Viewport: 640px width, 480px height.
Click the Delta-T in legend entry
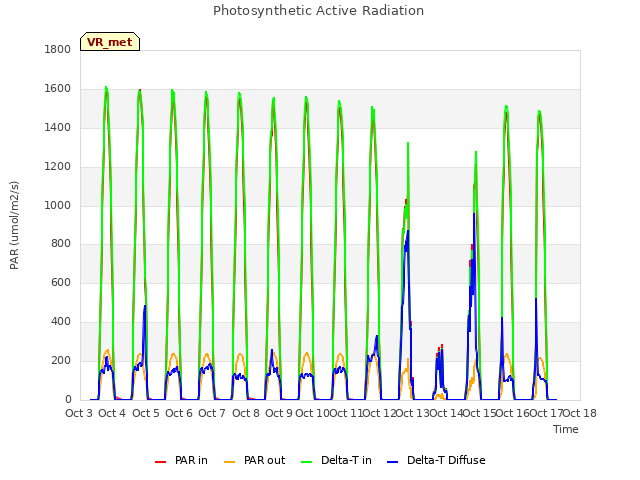tap(336, 460)
